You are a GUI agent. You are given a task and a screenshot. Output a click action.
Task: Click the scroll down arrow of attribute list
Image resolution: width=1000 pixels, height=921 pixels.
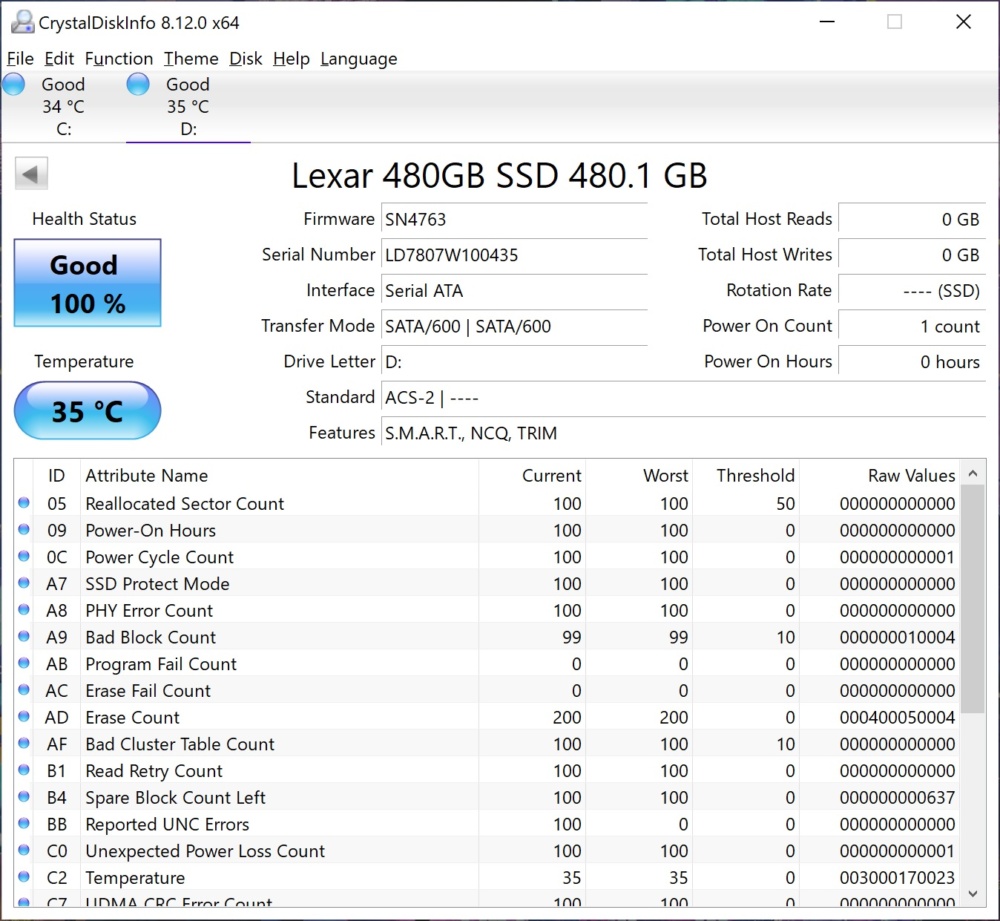[x=973, y=894]
